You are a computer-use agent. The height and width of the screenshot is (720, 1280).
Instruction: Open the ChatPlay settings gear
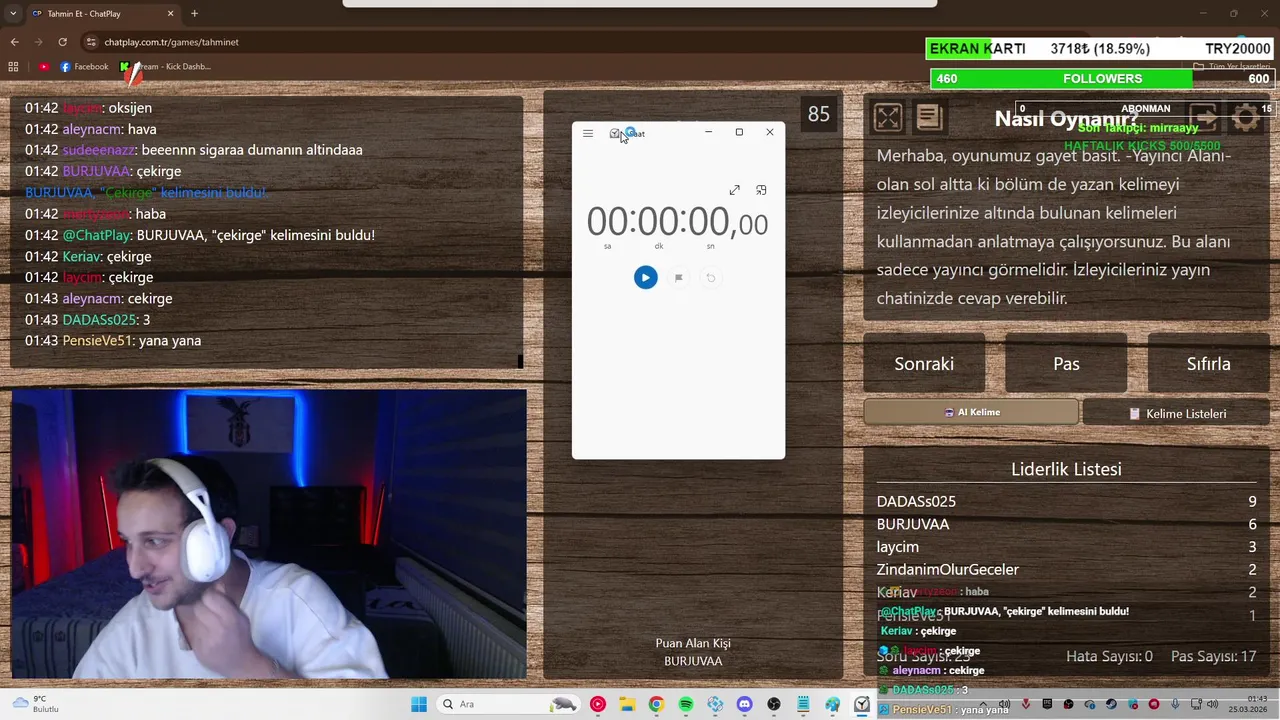click(1246, 118)
